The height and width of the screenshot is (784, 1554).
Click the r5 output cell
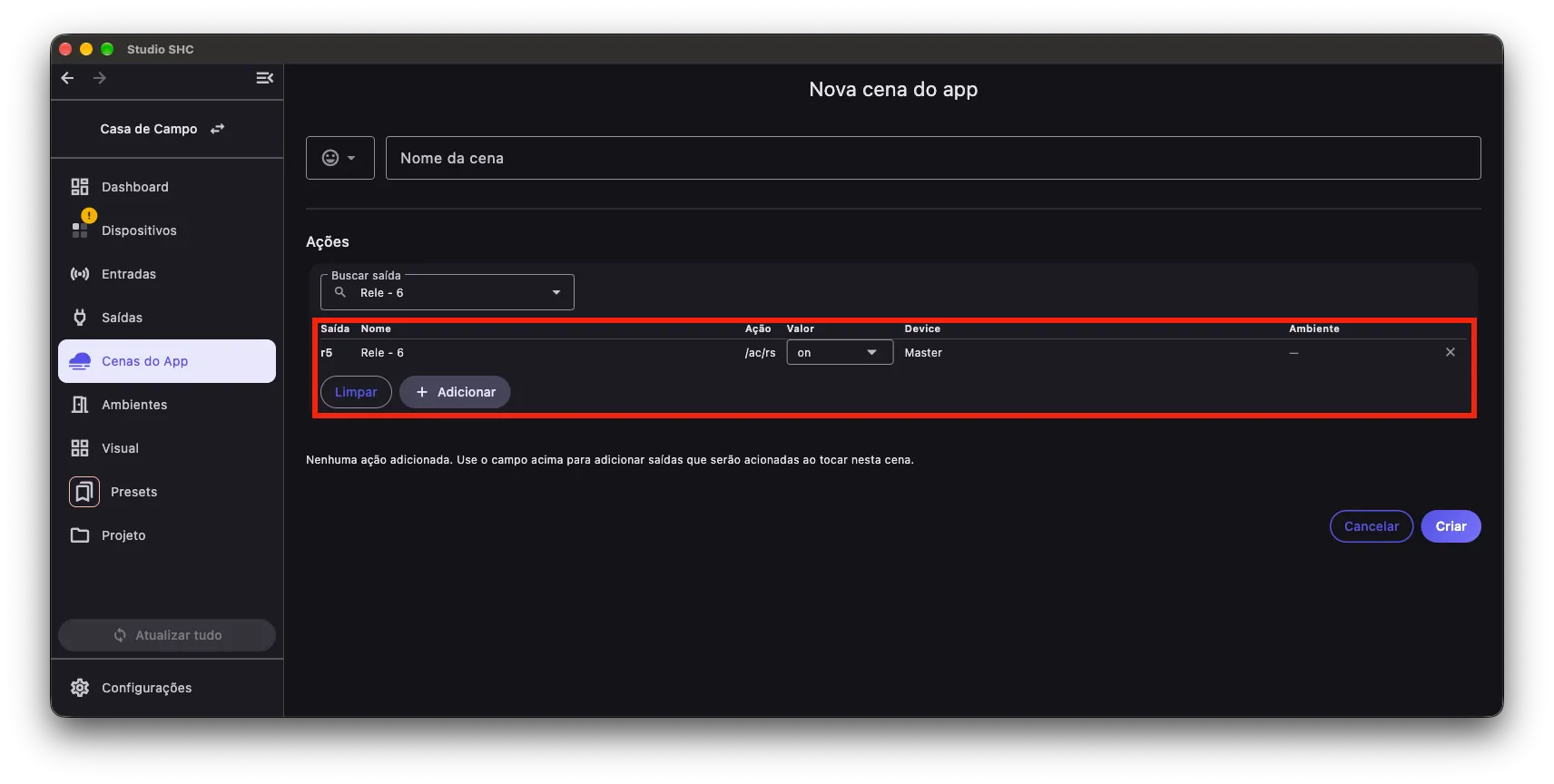pyautogui.click(x=327, y=353)
